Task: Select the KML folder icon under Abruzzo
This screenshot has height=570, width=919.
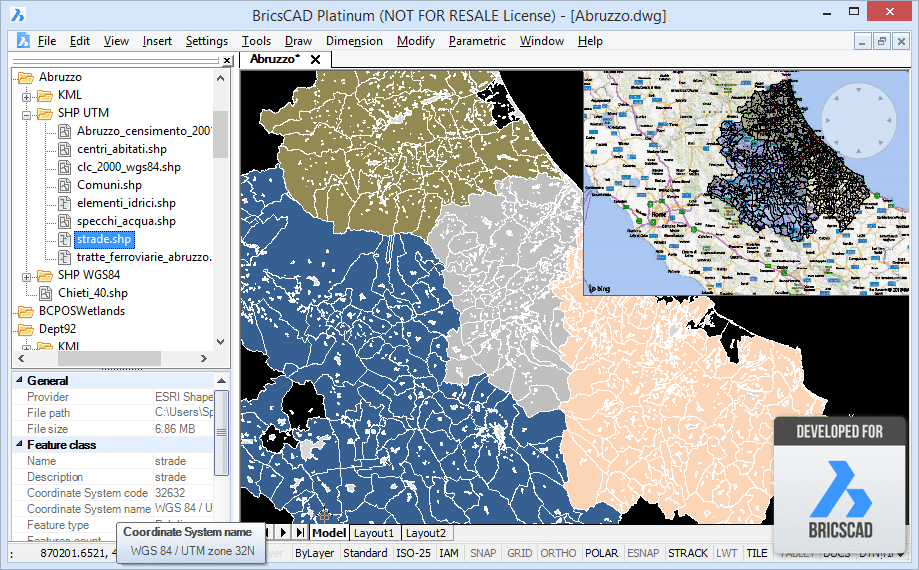Action: 45,95
